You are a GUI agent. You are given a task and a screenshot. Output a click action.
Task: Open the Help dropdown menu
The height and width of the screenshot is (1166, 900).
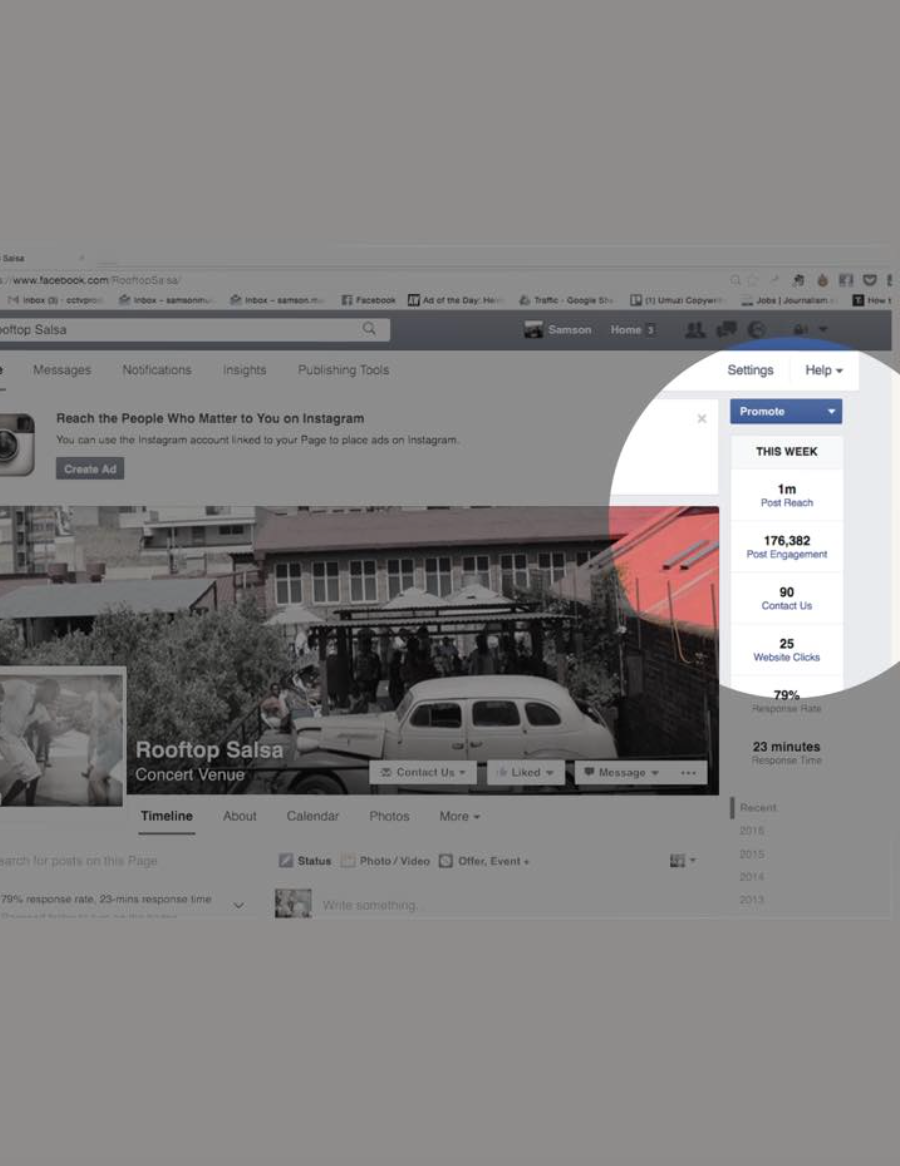pyautogui.click(x=823, y=370)
